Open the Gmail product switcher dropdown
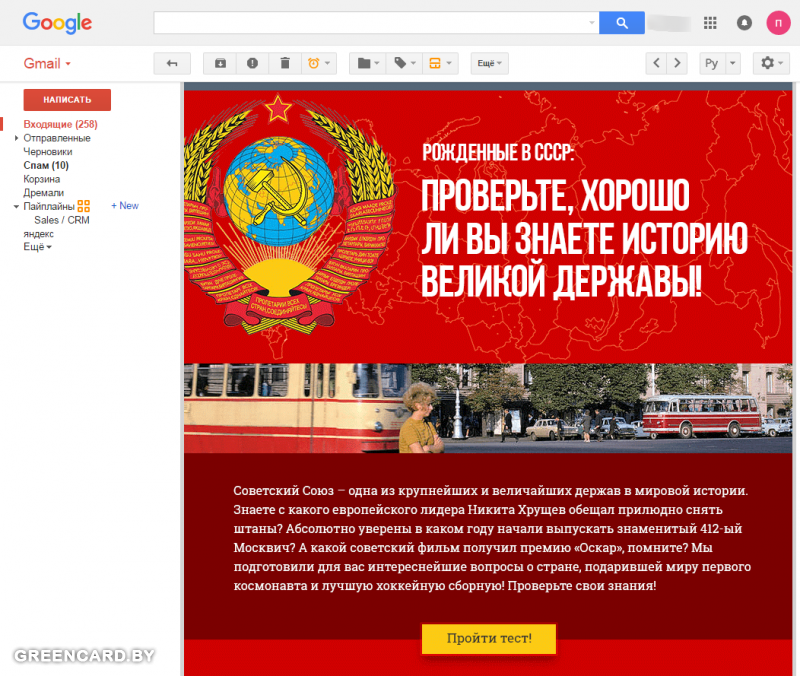800x676 pixels. coord(47,64)
